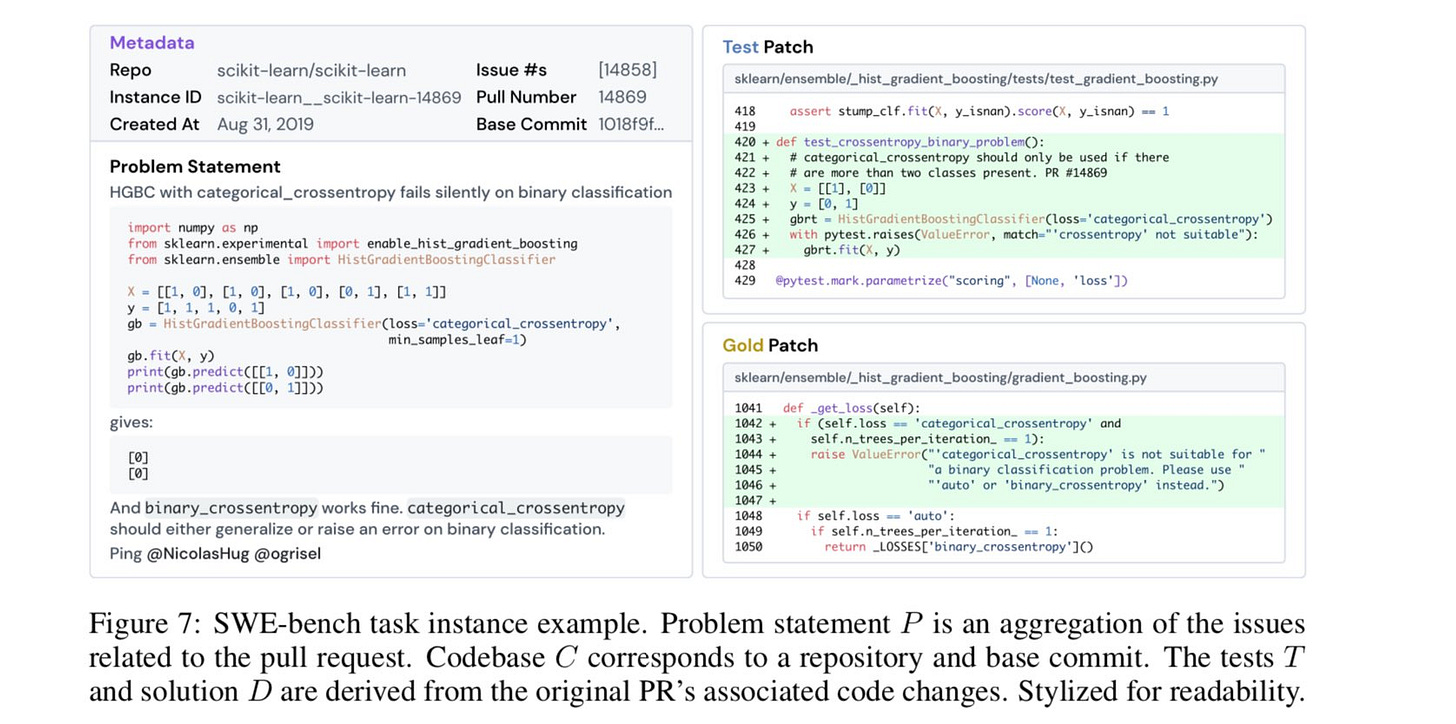Click the created date Aug 31, 2019

tap(265, 124)
